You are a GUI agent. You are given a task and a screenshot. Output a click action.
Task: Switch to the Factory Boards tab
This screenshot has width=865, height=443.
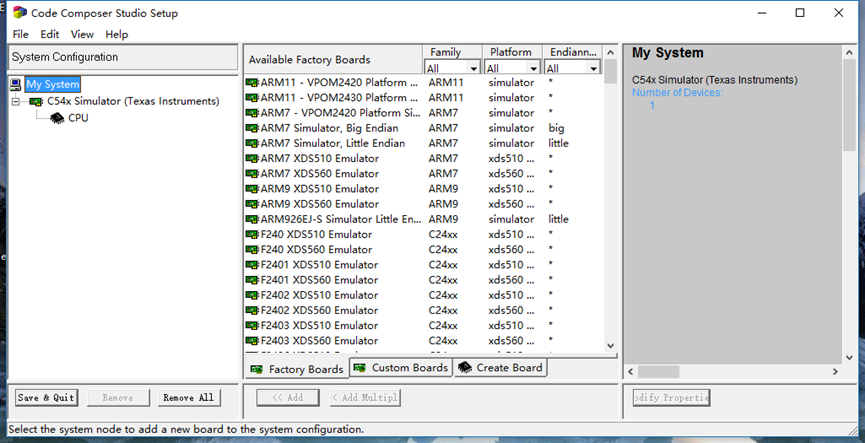coord(297,369)
